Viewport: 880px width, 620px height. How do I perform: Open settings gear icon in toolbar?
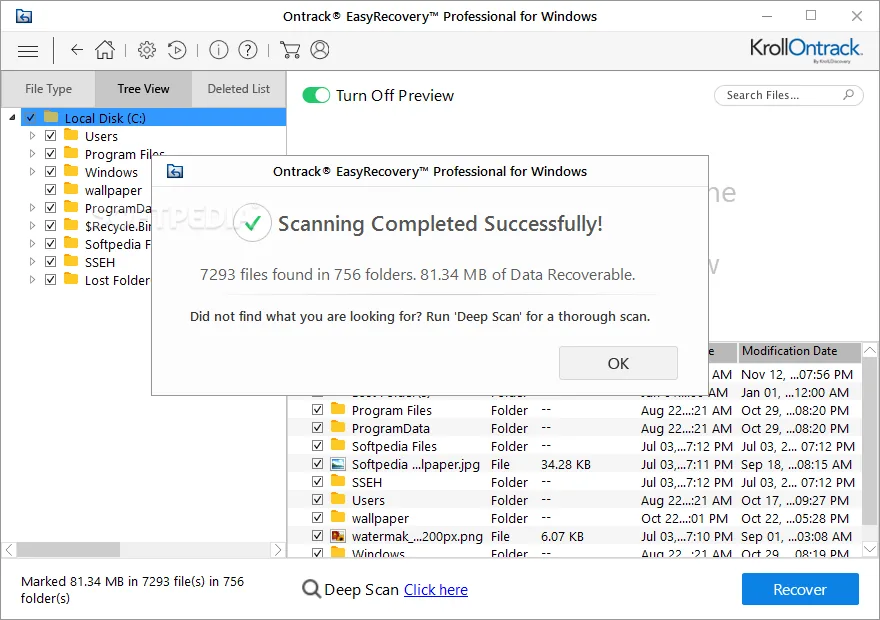pyautogui.click(x=147, y=50)
